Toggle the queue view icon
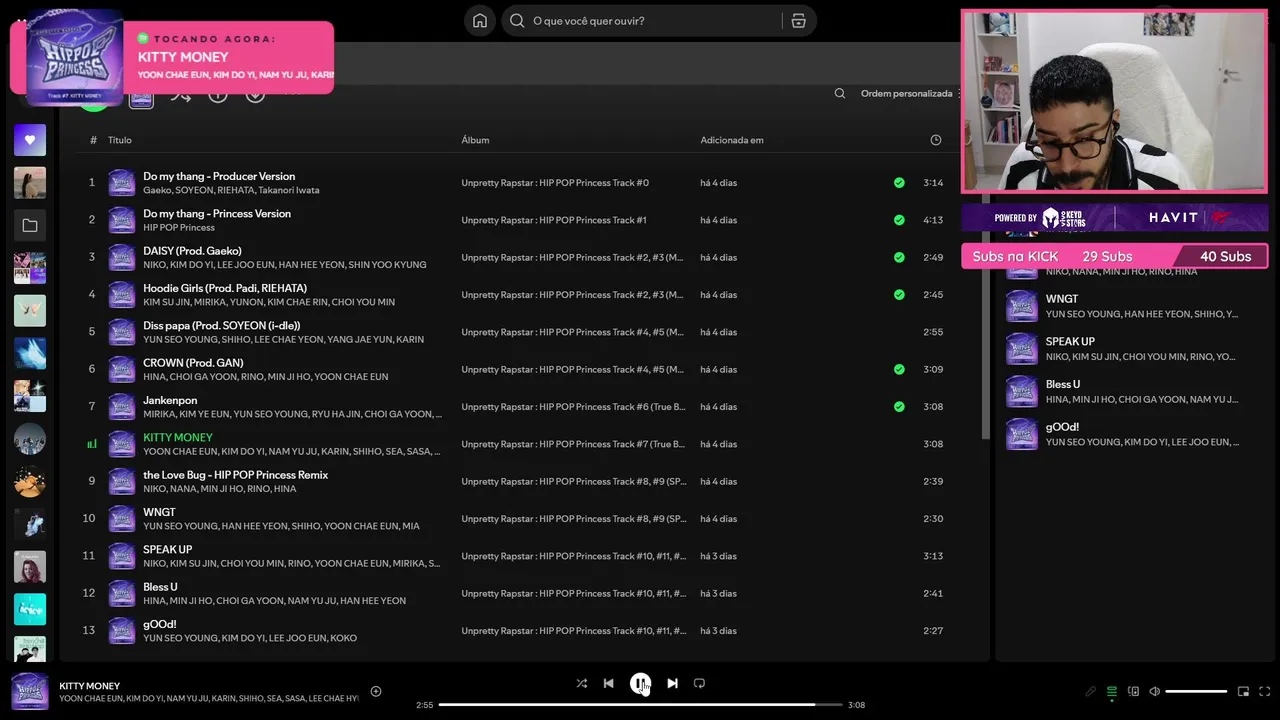 (x=1112, y=691)
